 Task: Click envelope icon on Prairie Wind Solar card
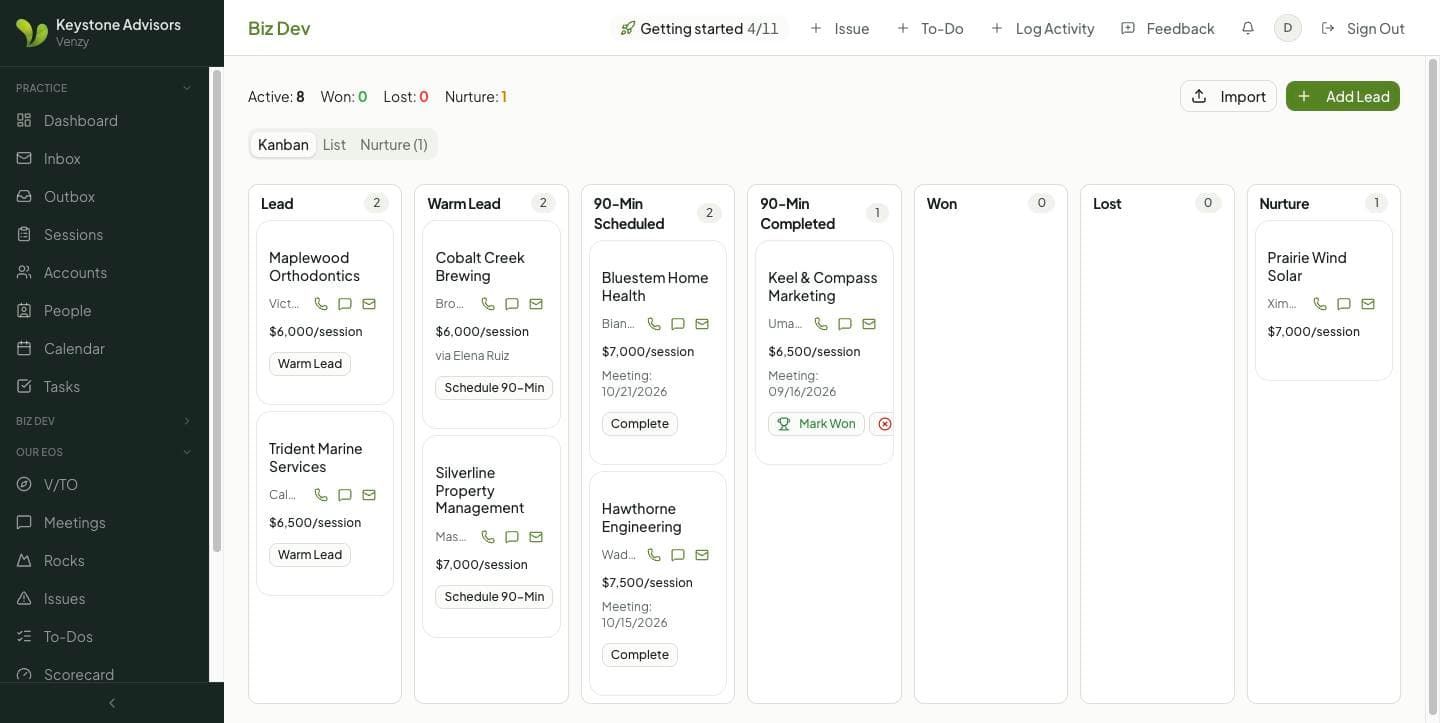[x=1368, y=304]
